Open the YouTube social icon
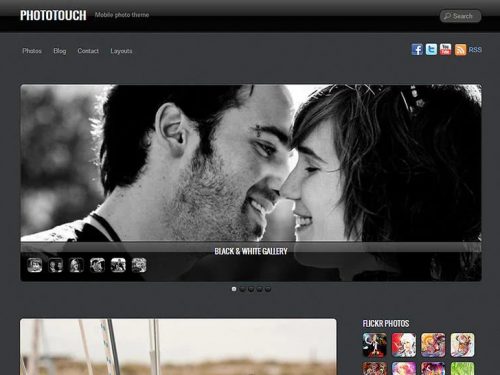The width and height of the screenshot is (500, 375). click(446, 49)
